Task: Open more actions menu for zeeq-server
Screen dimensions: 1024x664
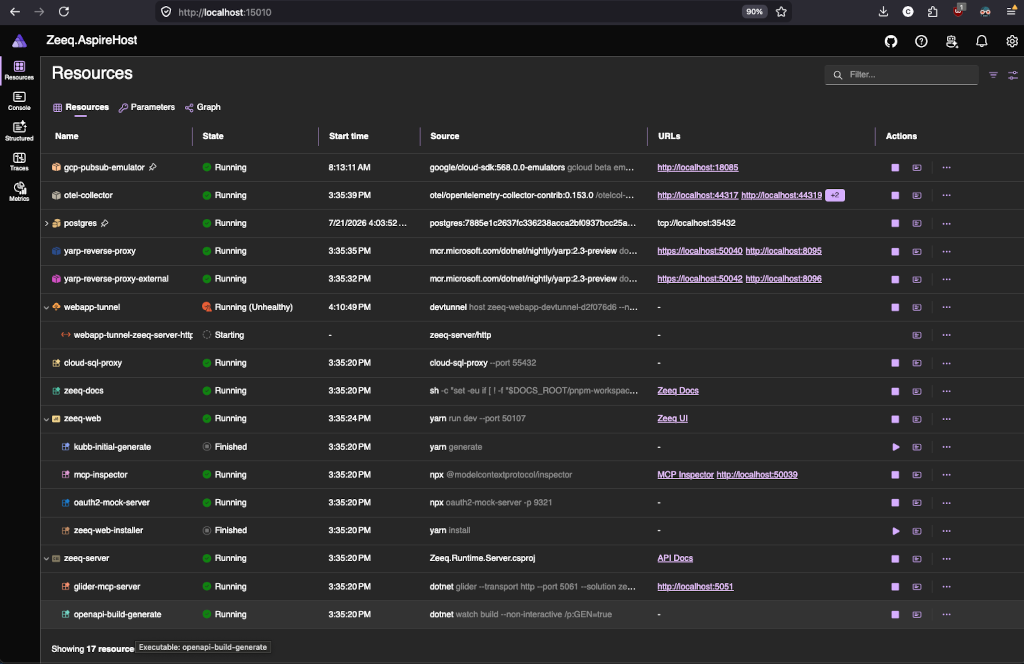Action: pos(946,559)
